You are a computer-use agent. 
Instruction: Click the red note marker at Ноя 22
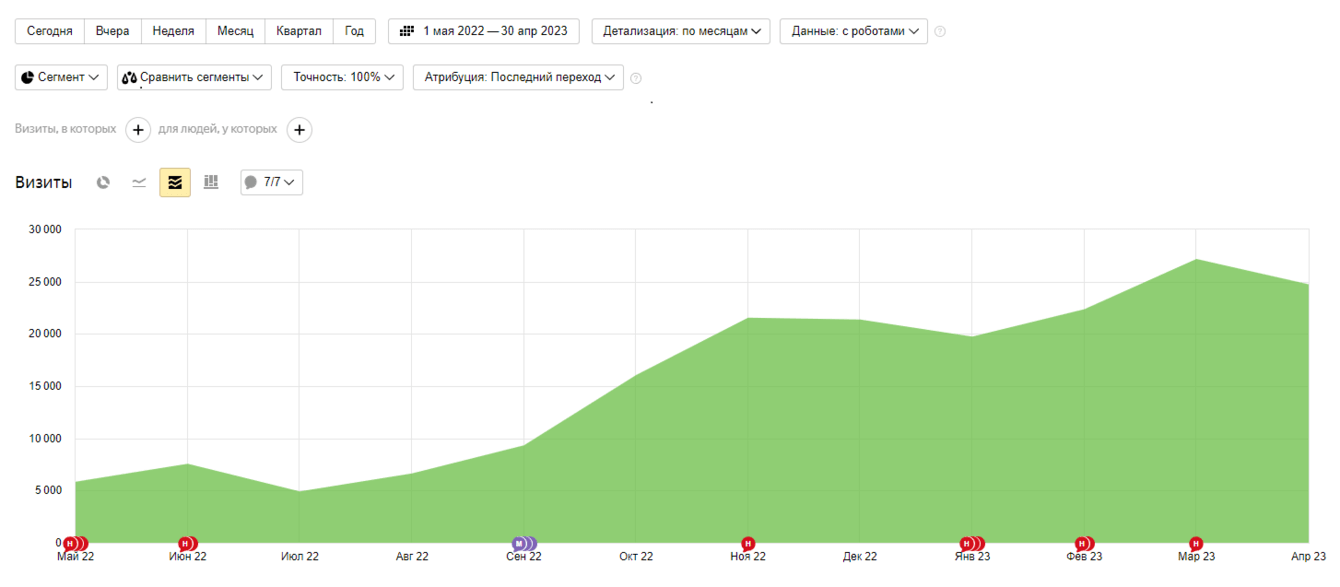tap(748, 543)
